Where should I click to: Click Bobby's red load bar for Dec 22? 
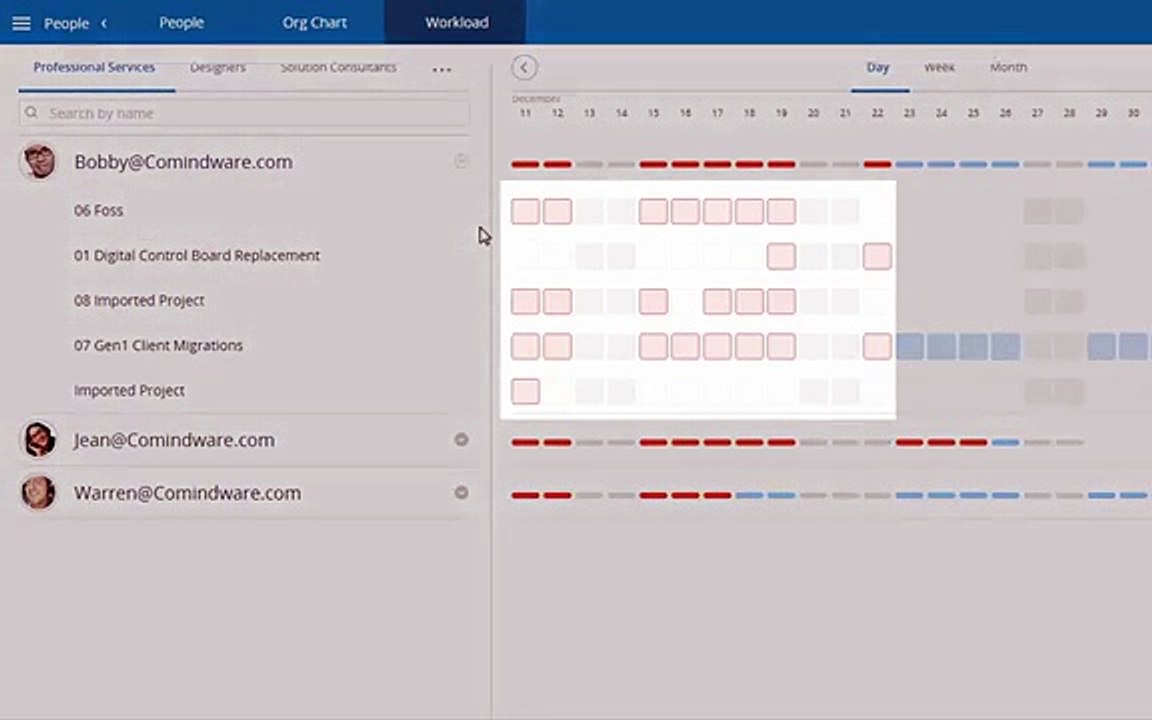click(x=877, y=165)
